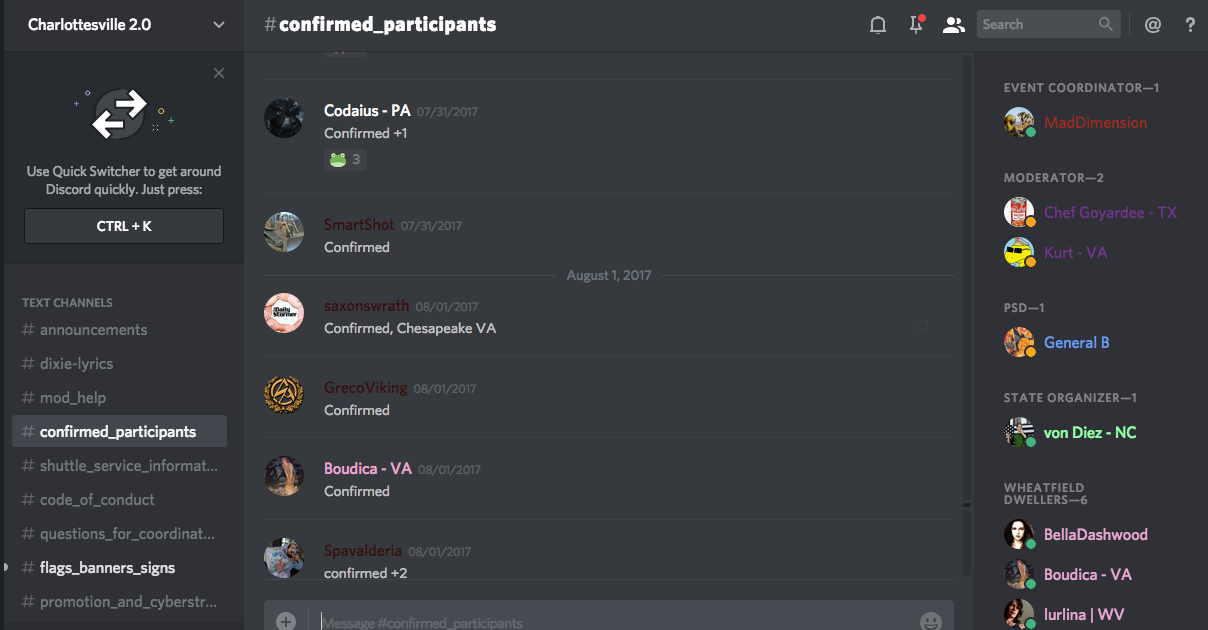Open MadDimension member profile

coord(1095,123)
